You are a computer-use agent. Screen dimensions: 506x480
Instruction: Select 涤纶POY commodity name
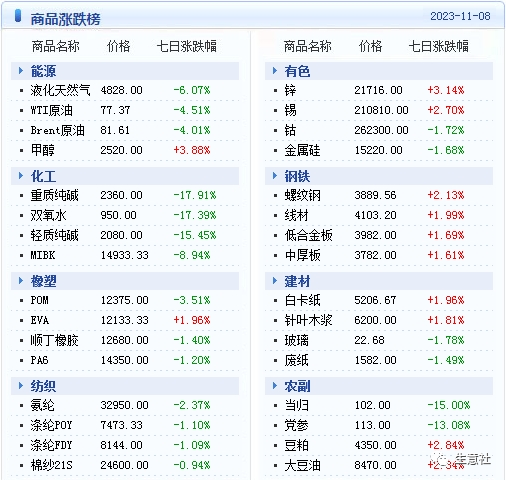click(51, 425)
